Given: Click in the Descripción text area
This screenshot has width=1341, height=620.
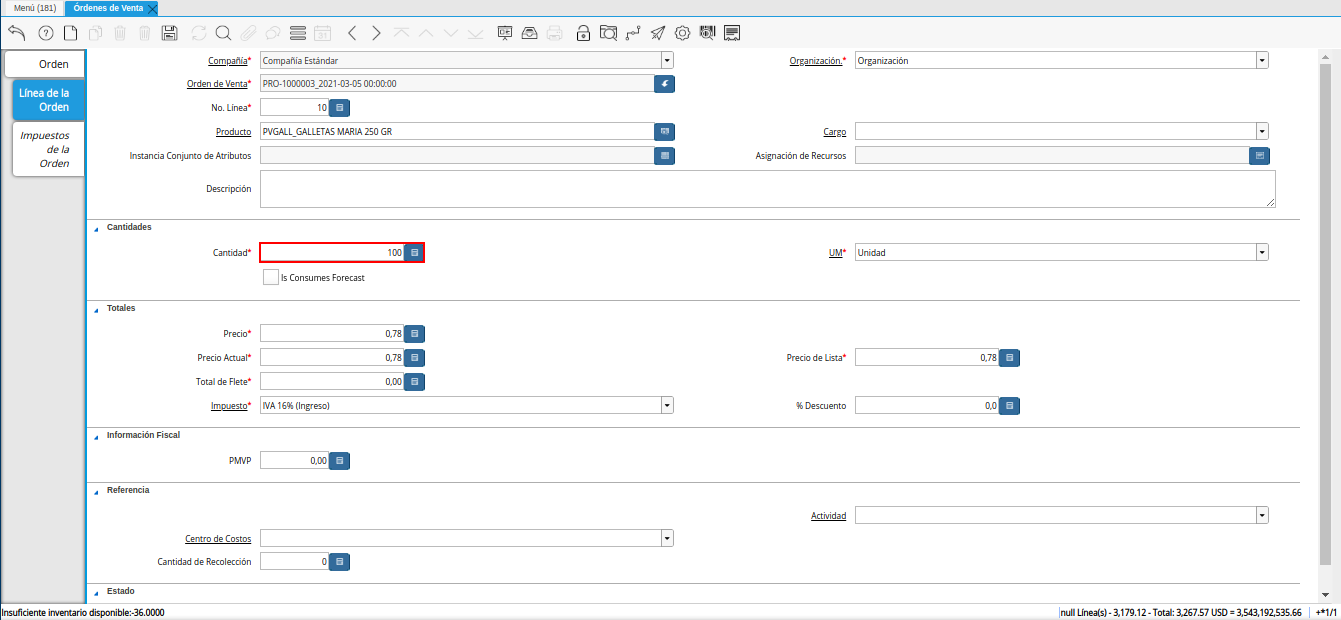Looking at the screenshot, I should tap(768, 189).
